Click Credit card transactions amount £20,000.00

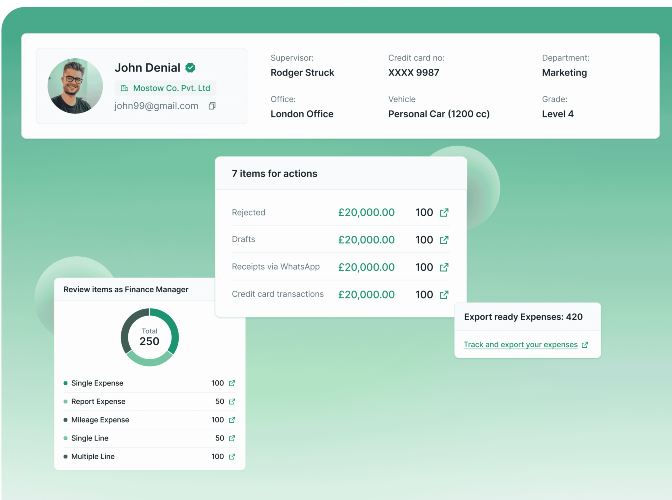point(366,295)
